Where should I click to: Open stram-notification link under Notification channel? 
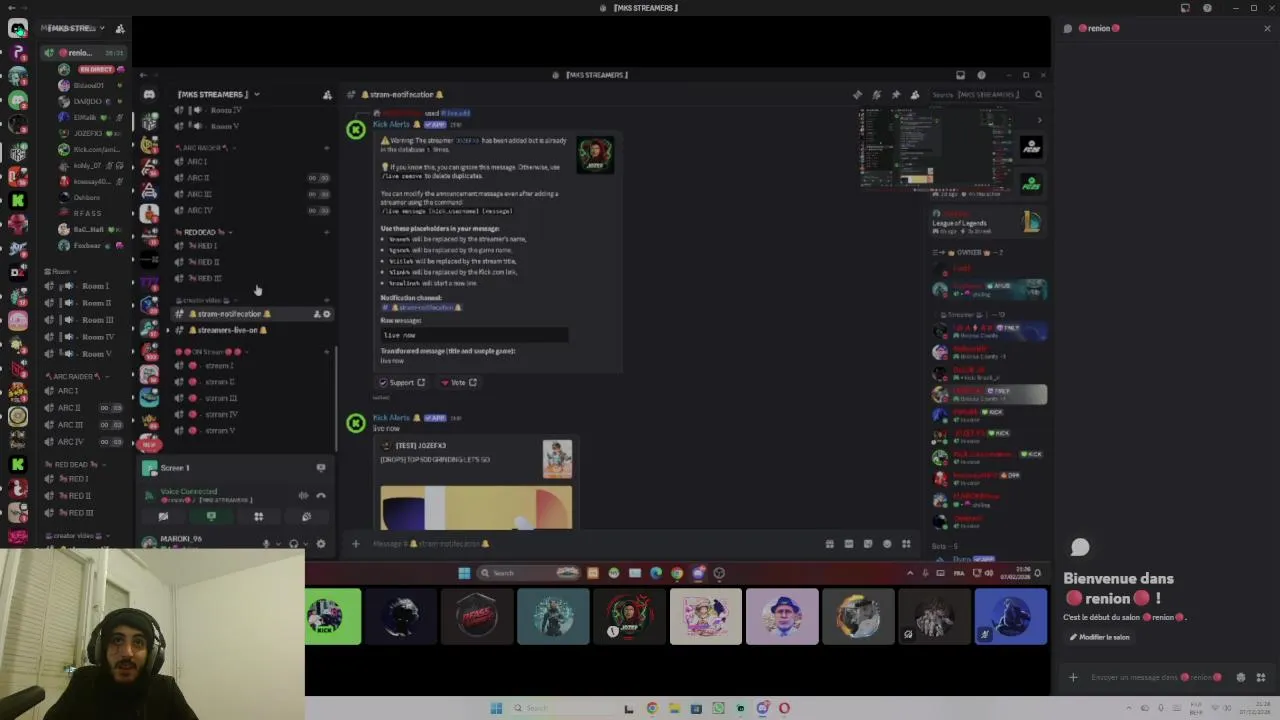pos(421,308)
